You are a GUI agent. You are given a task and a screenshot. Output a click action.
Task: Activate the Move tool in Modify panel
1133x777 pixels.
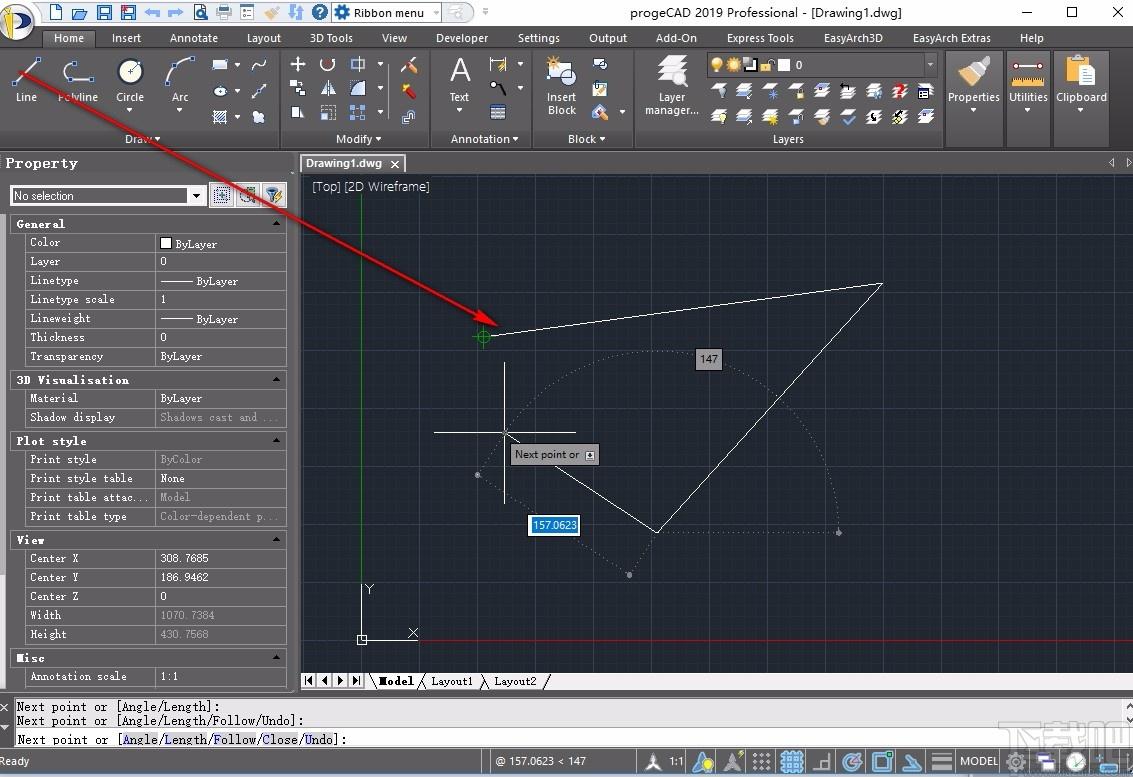click(x=297, y=64)
